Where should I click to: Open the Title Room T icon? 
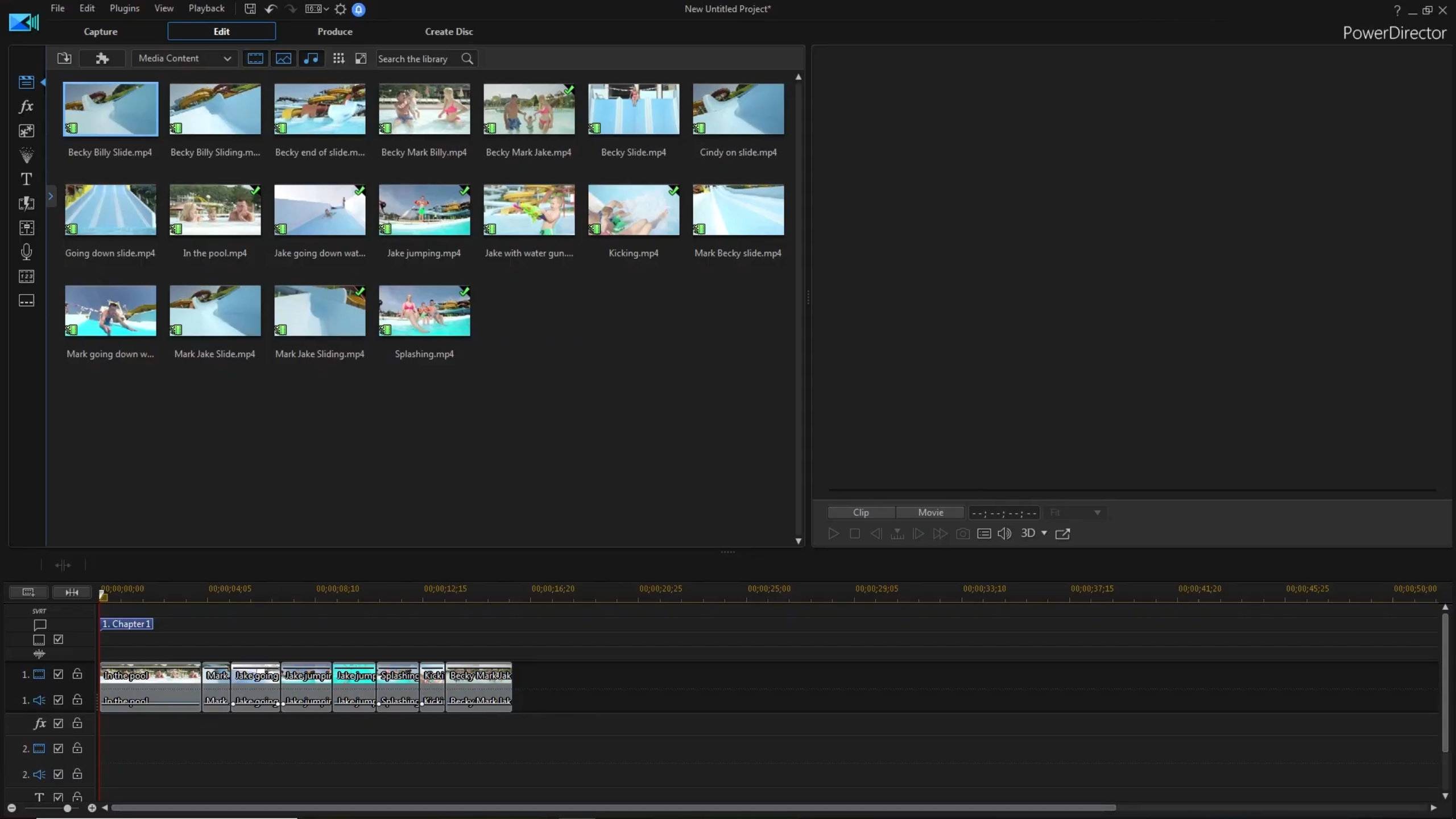coord(26,179)
